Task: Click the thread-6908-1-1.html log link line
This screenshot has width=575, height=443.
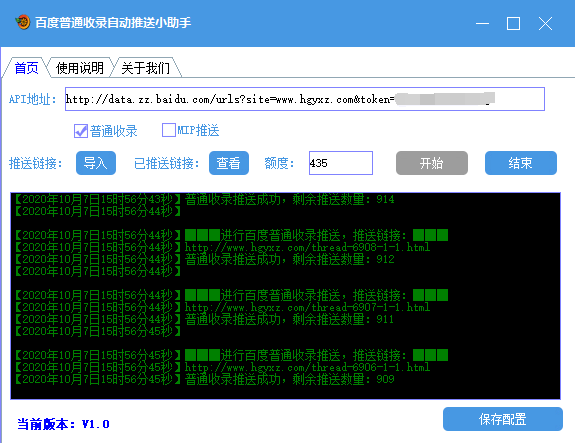Action: (x=222, y=248)
